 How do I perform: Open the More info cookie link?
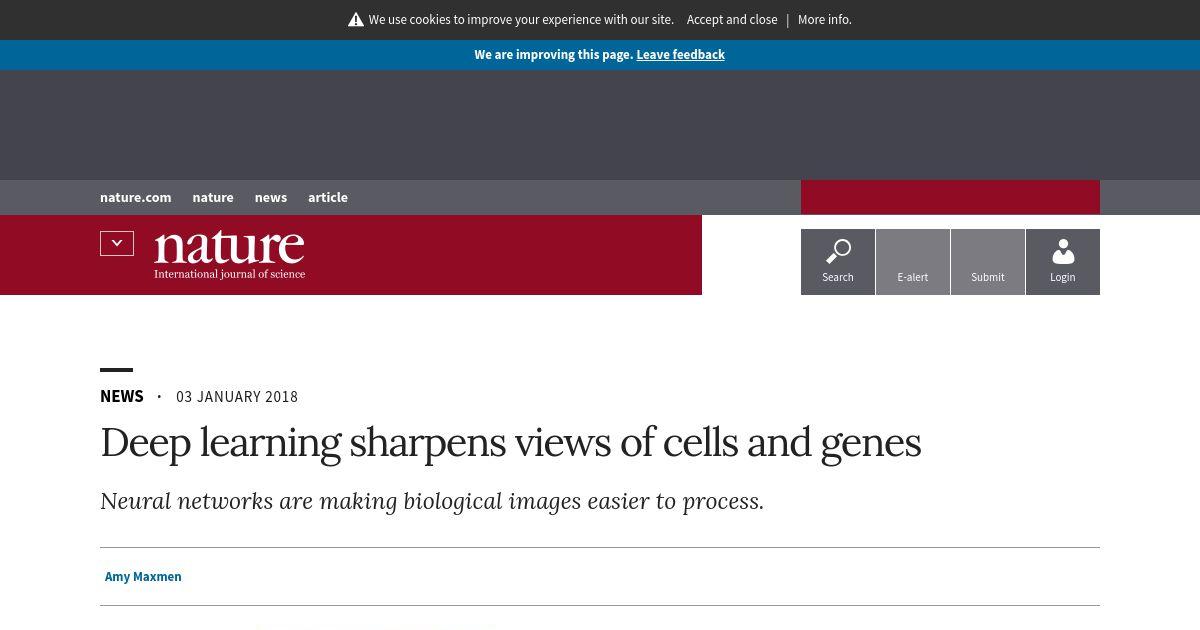[825, 20]
